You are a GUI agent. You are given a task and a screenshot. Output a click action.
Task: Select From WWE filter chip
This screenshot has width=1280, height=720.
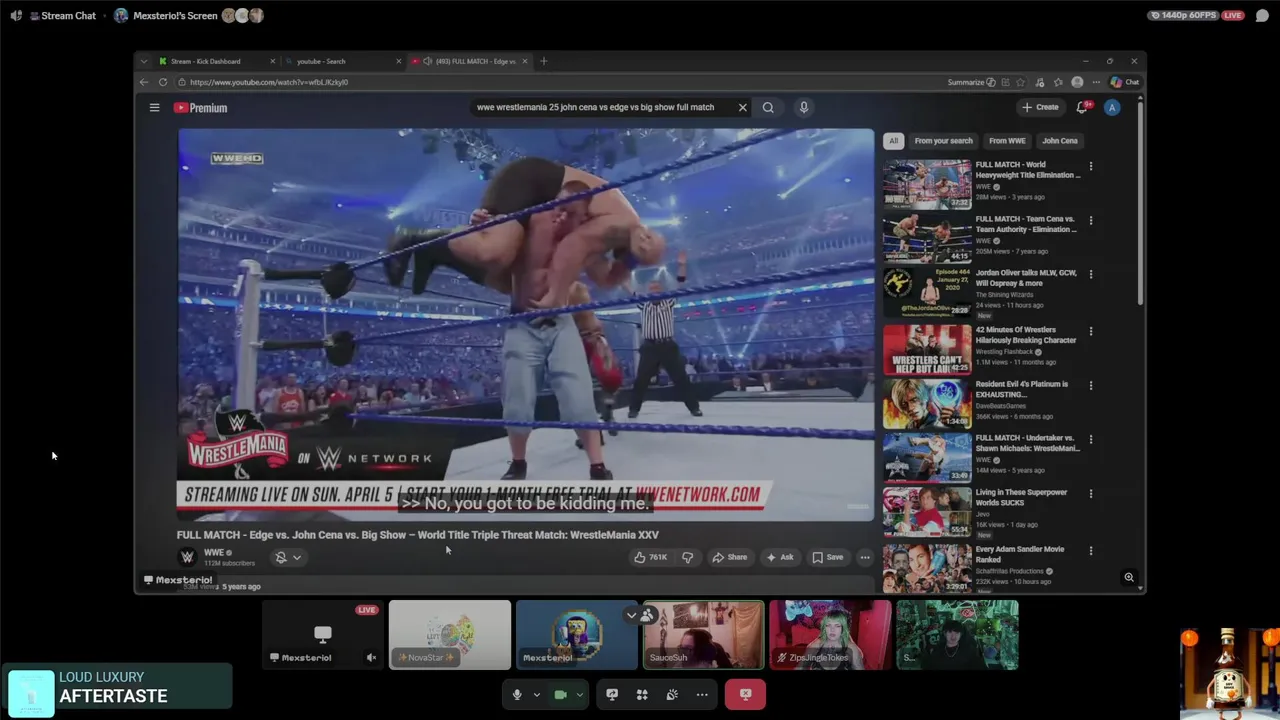point(1007,141)
